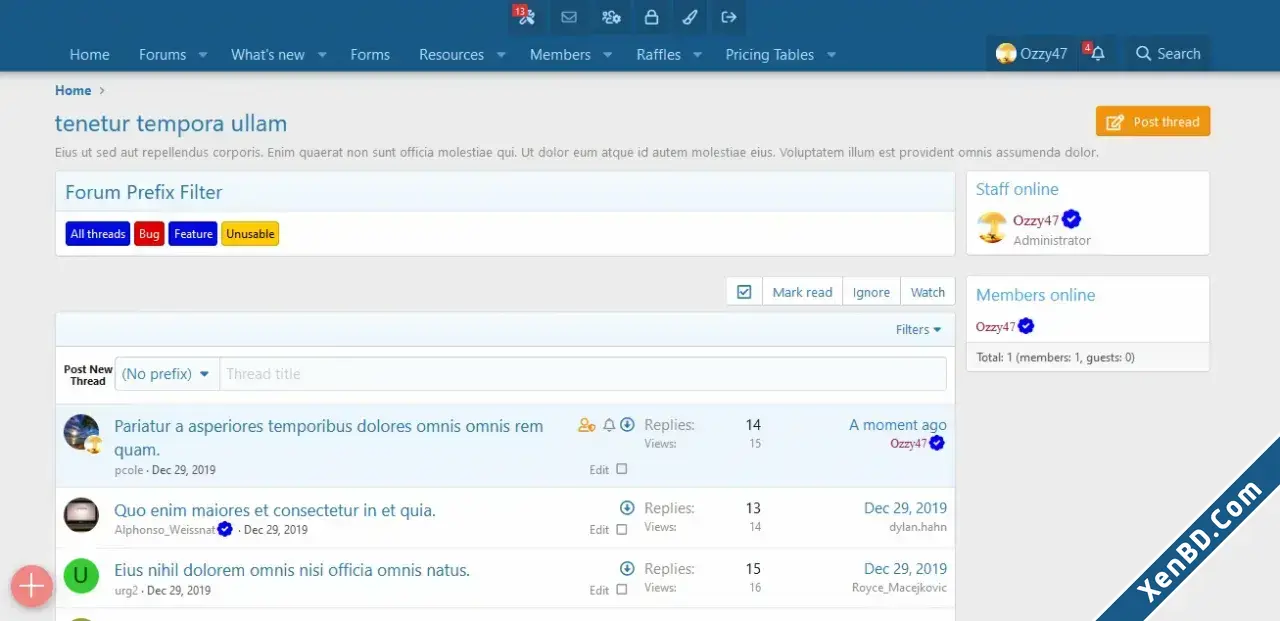Image resolution: width=1280 pixels, height=621 pixels.
Task: Open the (No prefix) dropdown
Action: tap(167, 374)
